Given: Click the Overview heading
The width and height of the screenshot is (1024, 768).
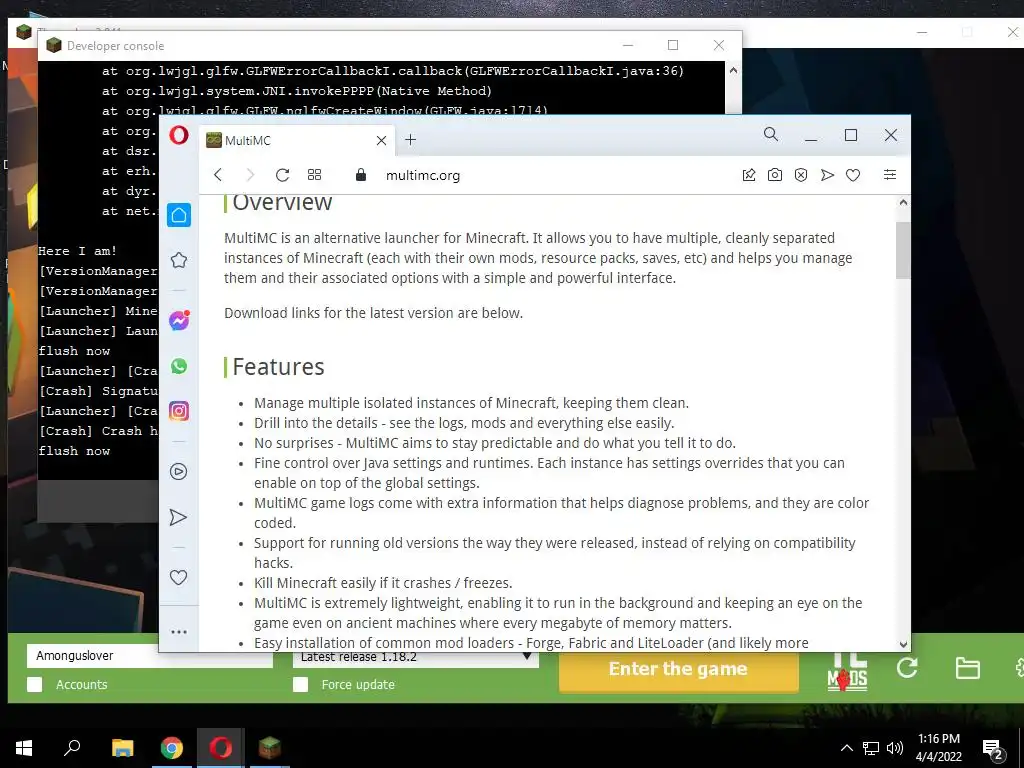Looking at the screenshot, I should (x=282, y=202).
